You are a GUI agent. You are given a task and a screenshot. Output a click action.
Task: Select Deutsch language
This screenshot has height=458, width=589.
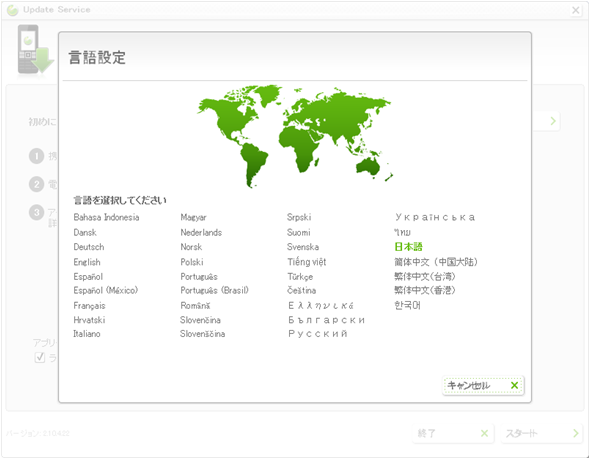click(89, 247)
